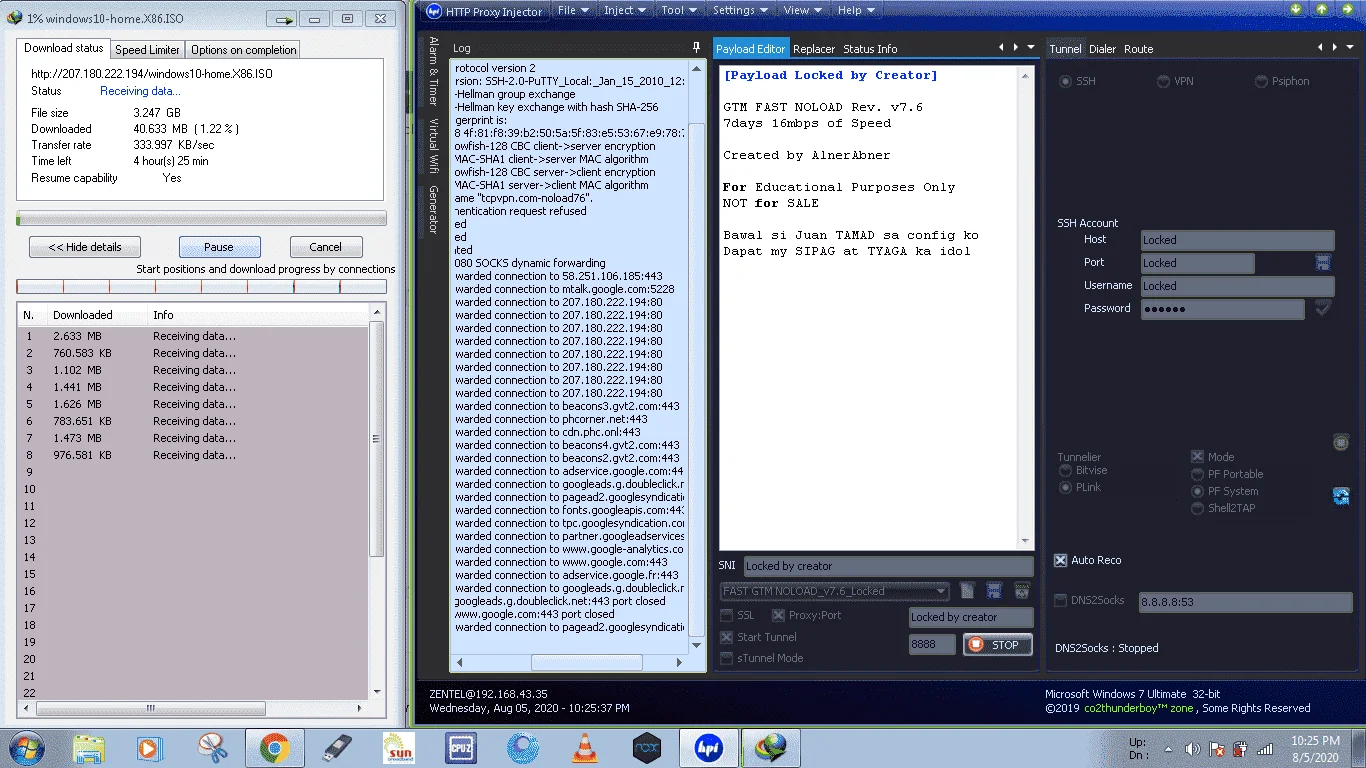The image size is (1366, 768).
Task: Click the save config floppy icon beside config dropdown
Action: [994, 591]
